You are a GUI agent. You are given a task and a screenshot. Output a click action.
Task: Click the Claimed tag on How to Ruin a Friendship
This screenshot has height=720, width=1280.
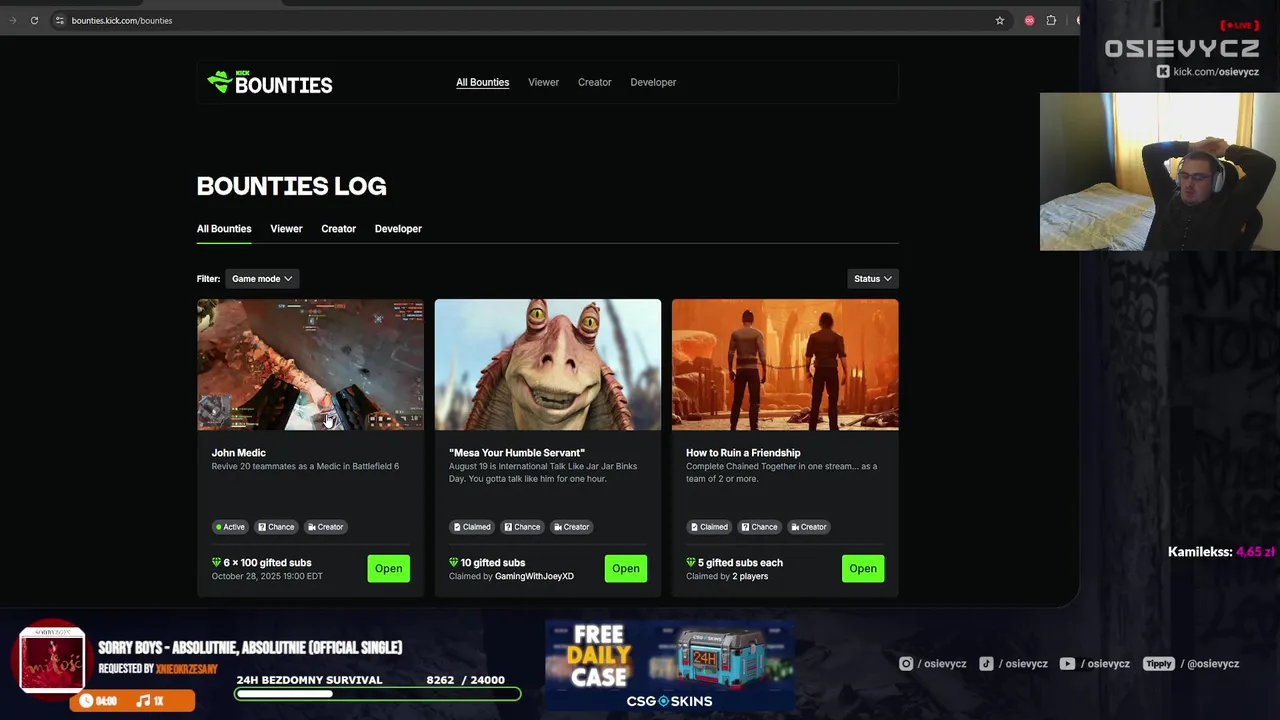[709, 527]
